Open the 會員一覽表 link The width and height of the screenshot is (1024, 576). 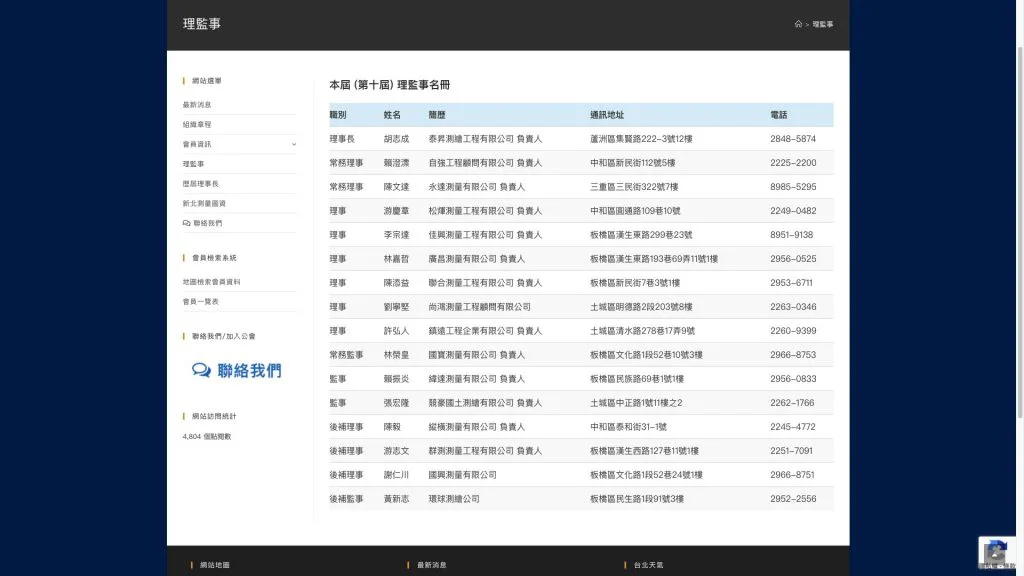coord(200,301)
